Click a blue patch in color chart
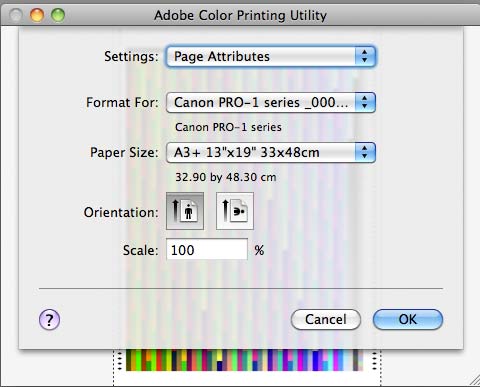480x387 pixels. [x=316, y=360]
